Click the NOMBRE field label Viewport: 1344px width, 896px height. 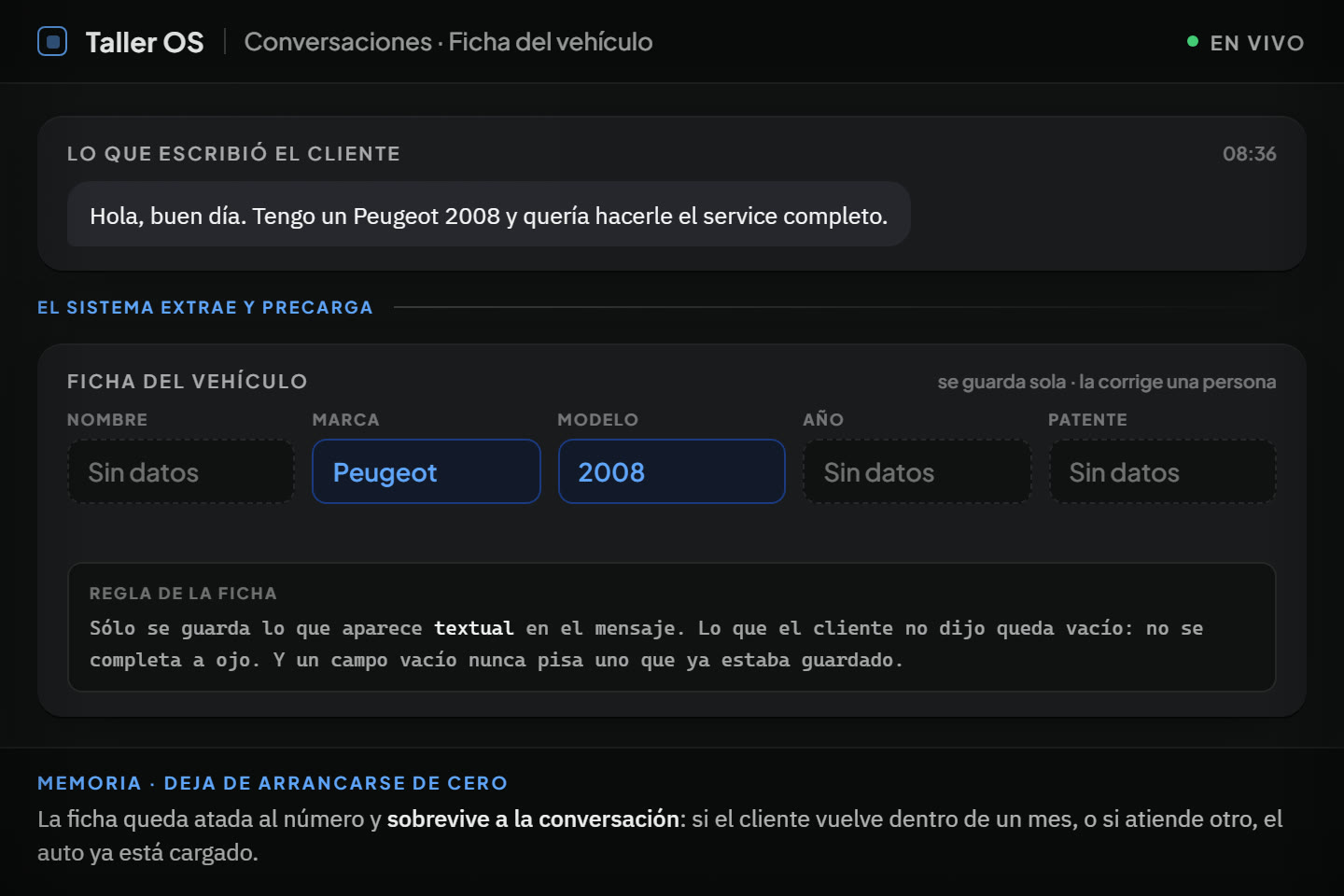click(107, 420)
